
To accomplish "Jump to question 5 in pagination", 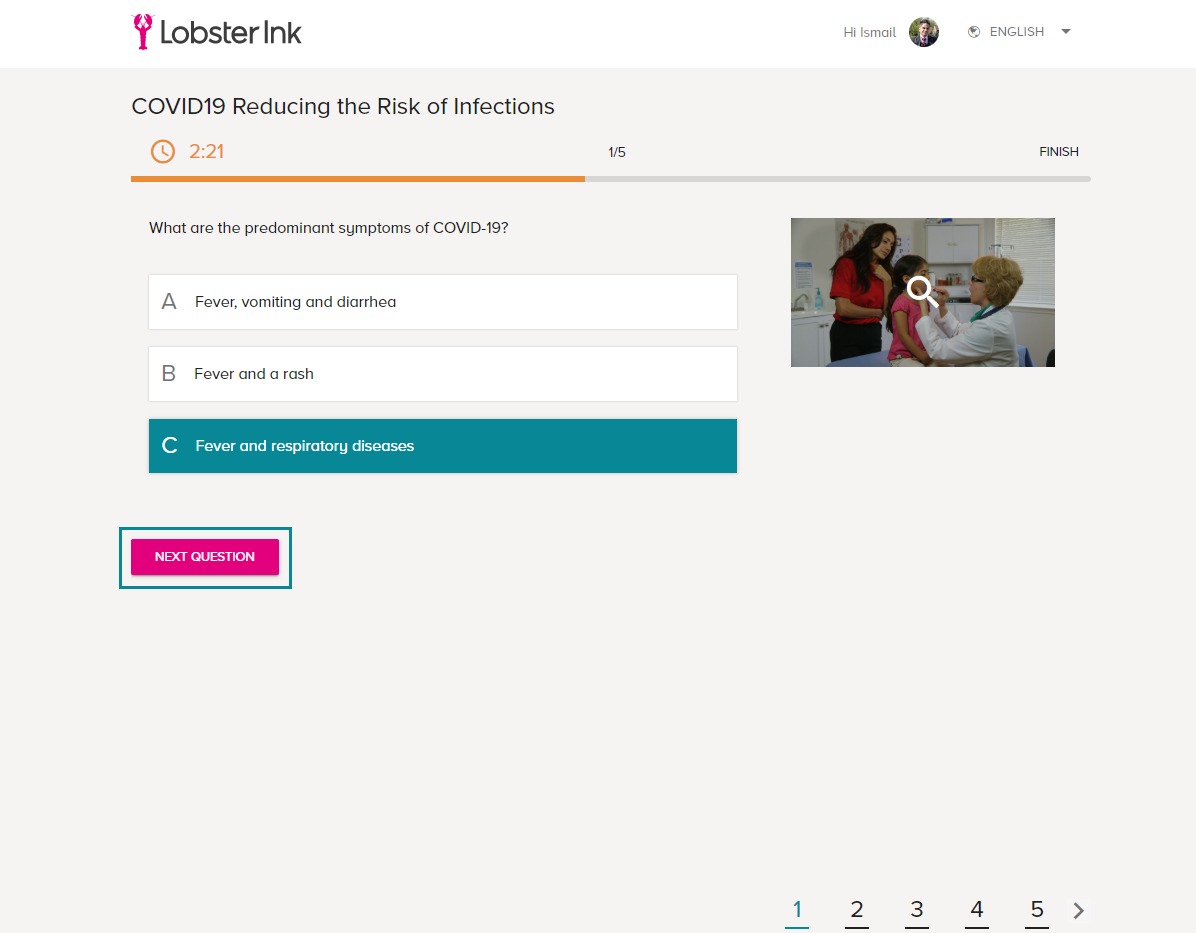I will (x=1037, y=910).
